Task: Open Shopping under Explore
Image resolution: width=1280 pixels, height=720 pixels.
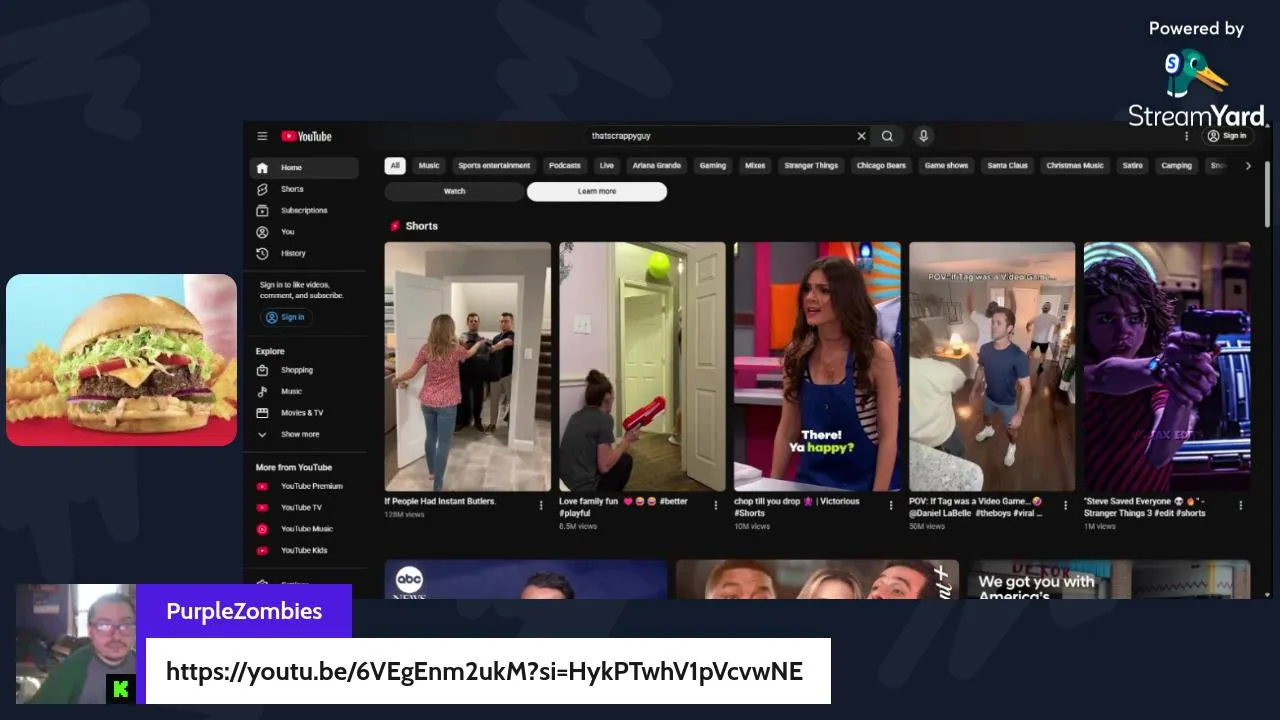Action: [x=304, y=370]
